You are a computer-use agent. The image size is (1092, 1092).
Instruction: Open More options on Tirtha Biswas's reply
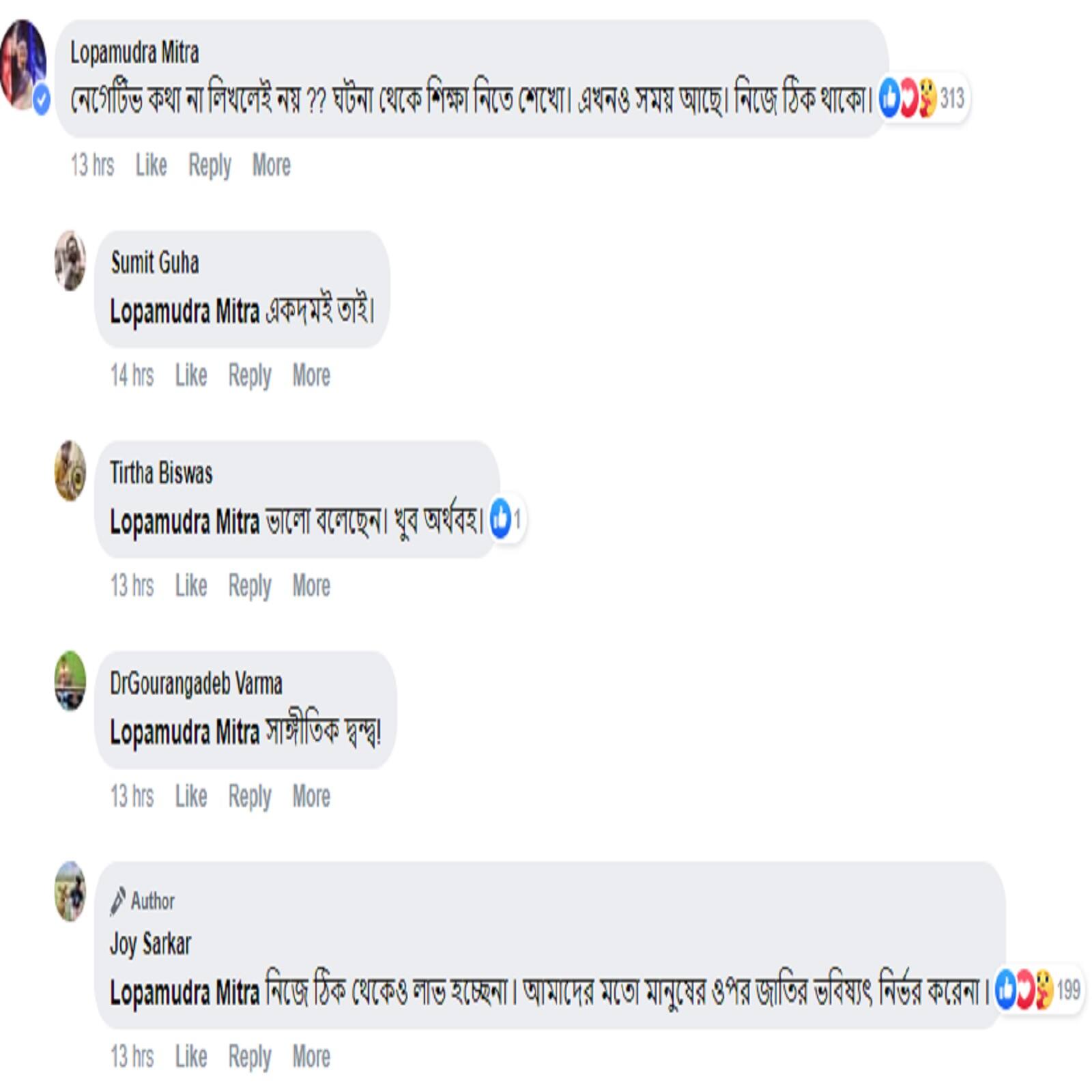point(311,586)
